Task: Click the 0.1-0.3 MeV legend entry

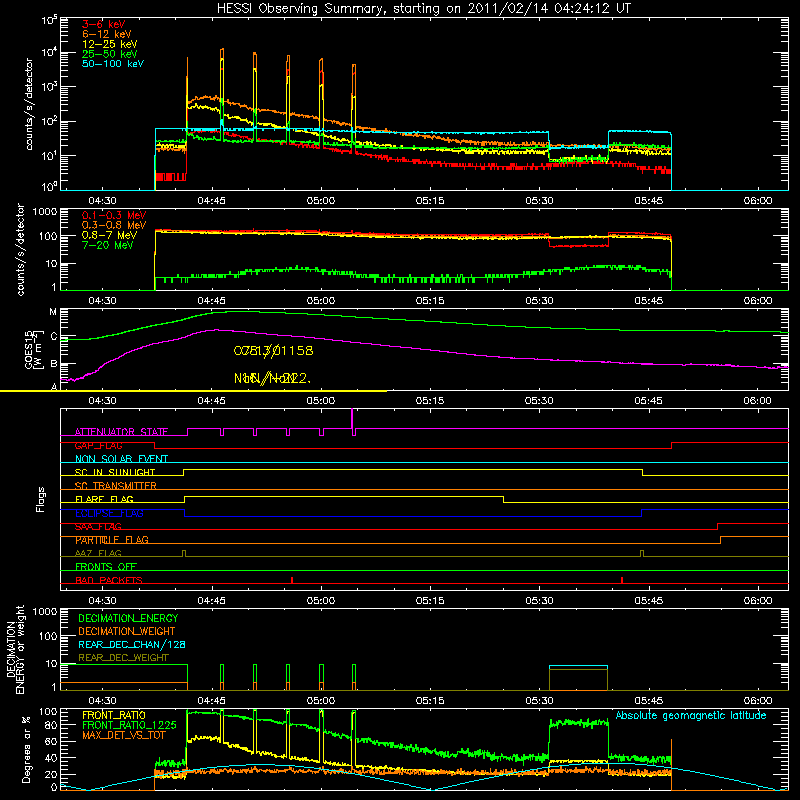Action: 114,215
